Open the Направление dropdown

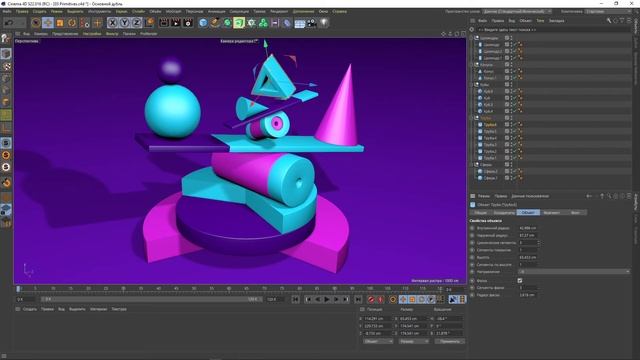click(574, 272)
